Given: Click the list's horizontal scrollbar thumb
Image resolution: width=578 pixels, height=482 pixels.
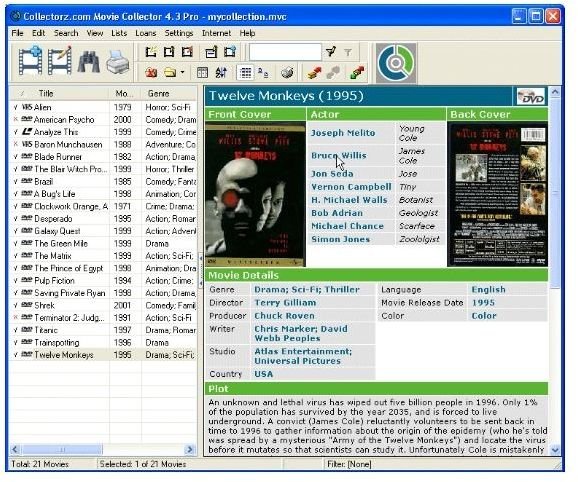Looking at the screenshot, I should coord(62,449).
